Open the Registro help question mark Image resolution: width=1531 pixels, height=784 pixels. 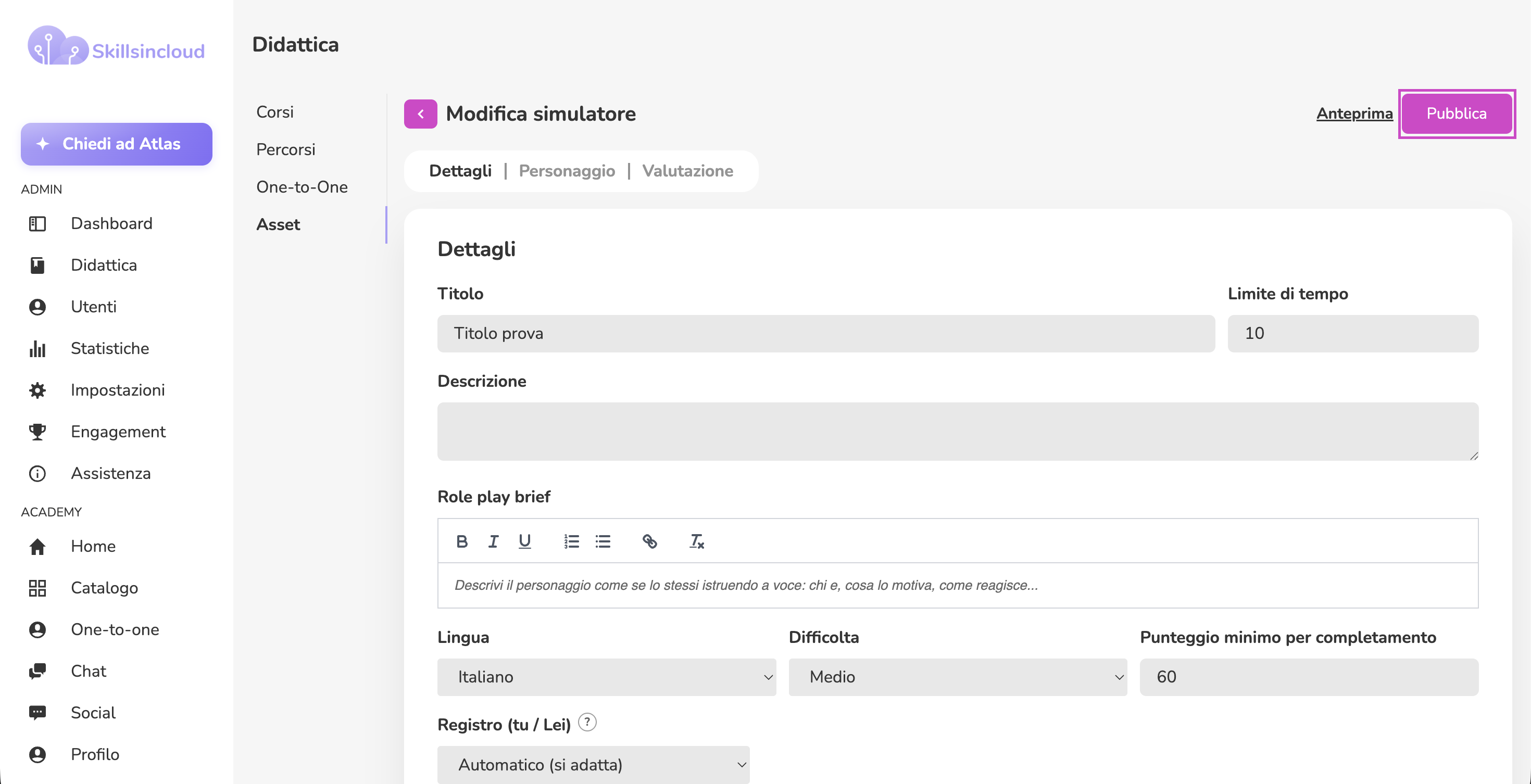click(587, 722)
